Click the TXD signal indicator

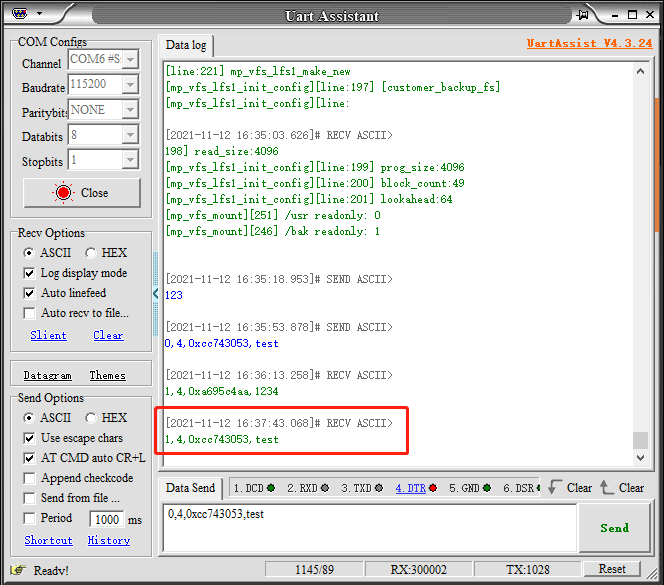click(362, 488)
